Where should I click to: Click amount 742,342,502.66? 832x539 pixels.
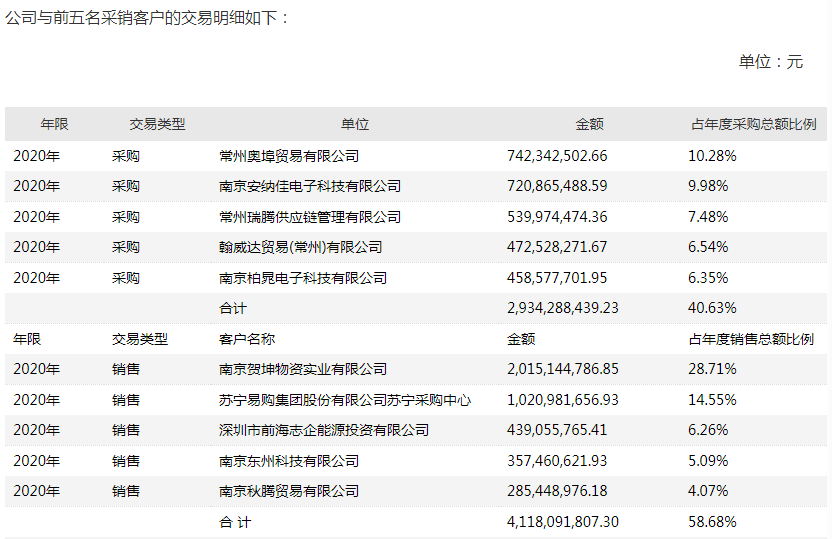557,156
